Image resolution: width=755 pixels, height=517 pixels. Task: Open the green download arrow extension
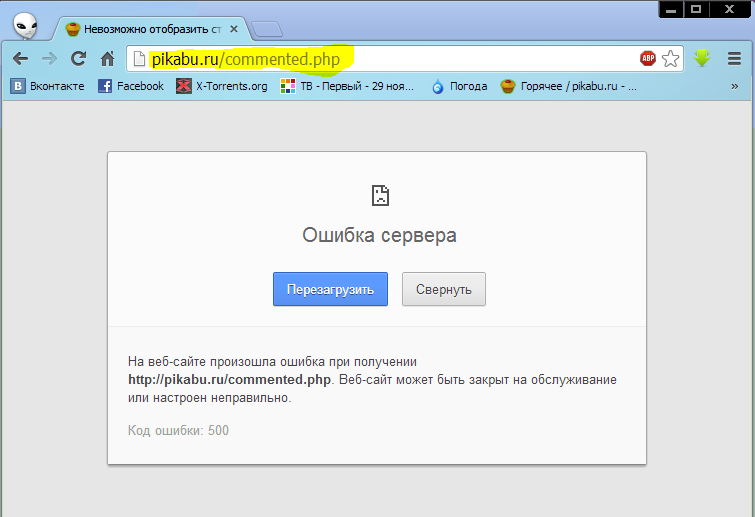702,58
